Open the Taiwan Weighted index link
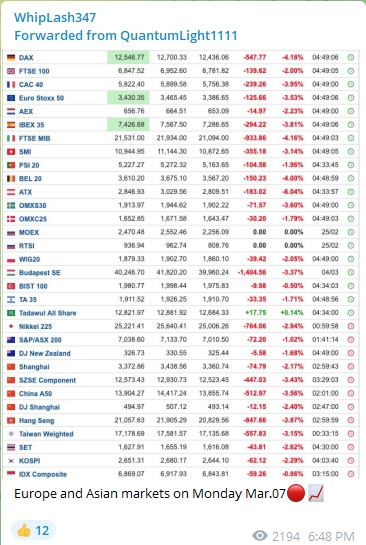The width and height of the screenshot is (366, 545). (46, 434)
